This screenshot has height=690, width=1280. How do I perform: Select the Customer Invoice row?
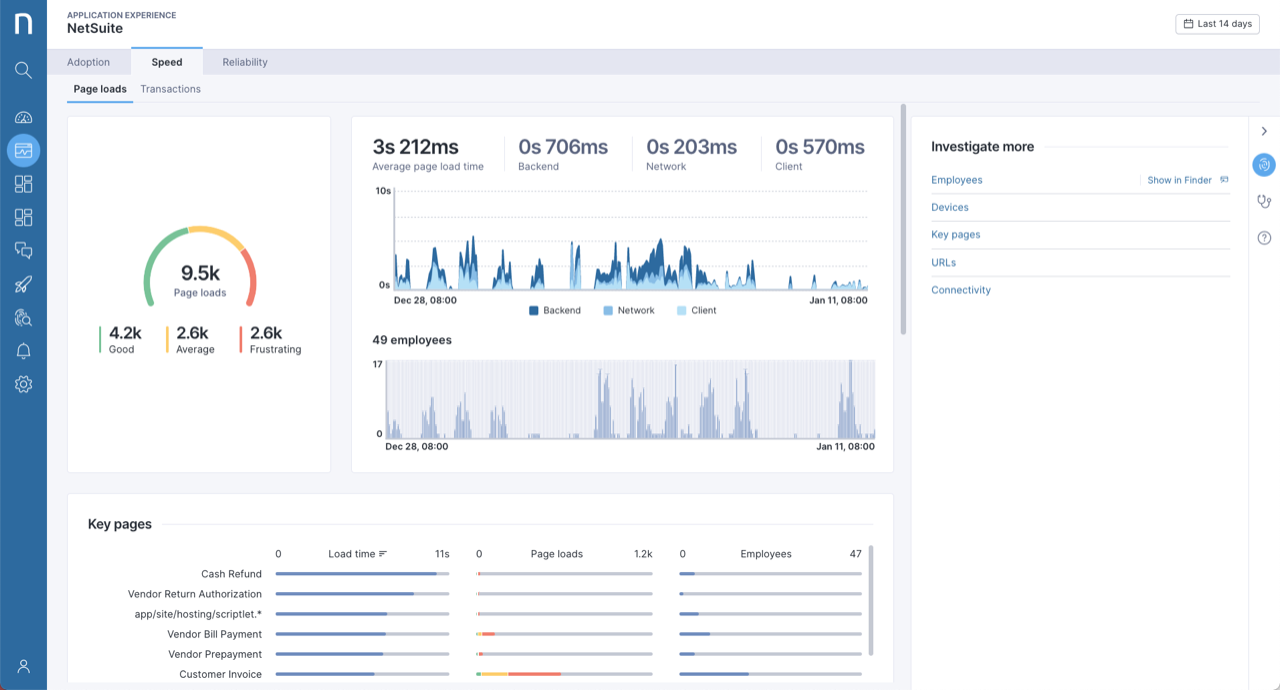tap(475, 674)
